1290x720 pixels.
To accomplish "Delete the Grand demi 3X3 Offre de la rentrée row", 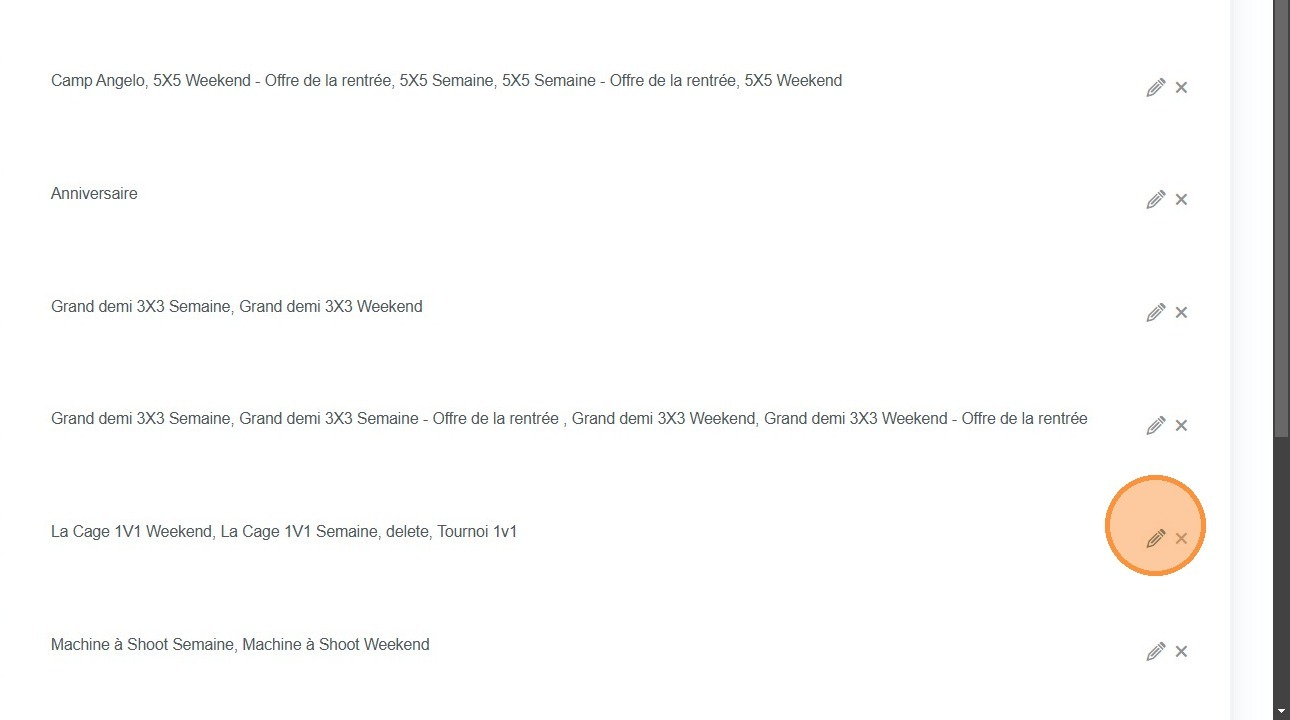I will 1181,426.
